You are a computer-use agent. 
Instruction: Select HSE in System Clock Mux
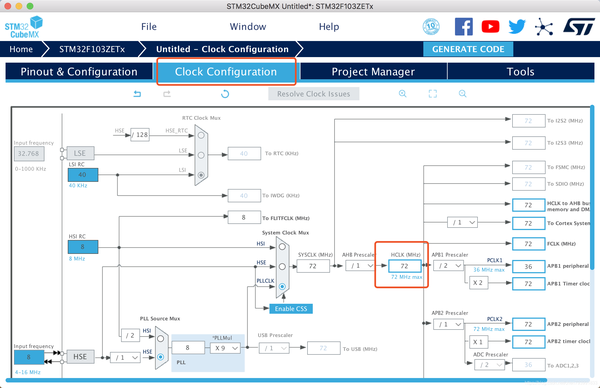click(x=282, y=266)
